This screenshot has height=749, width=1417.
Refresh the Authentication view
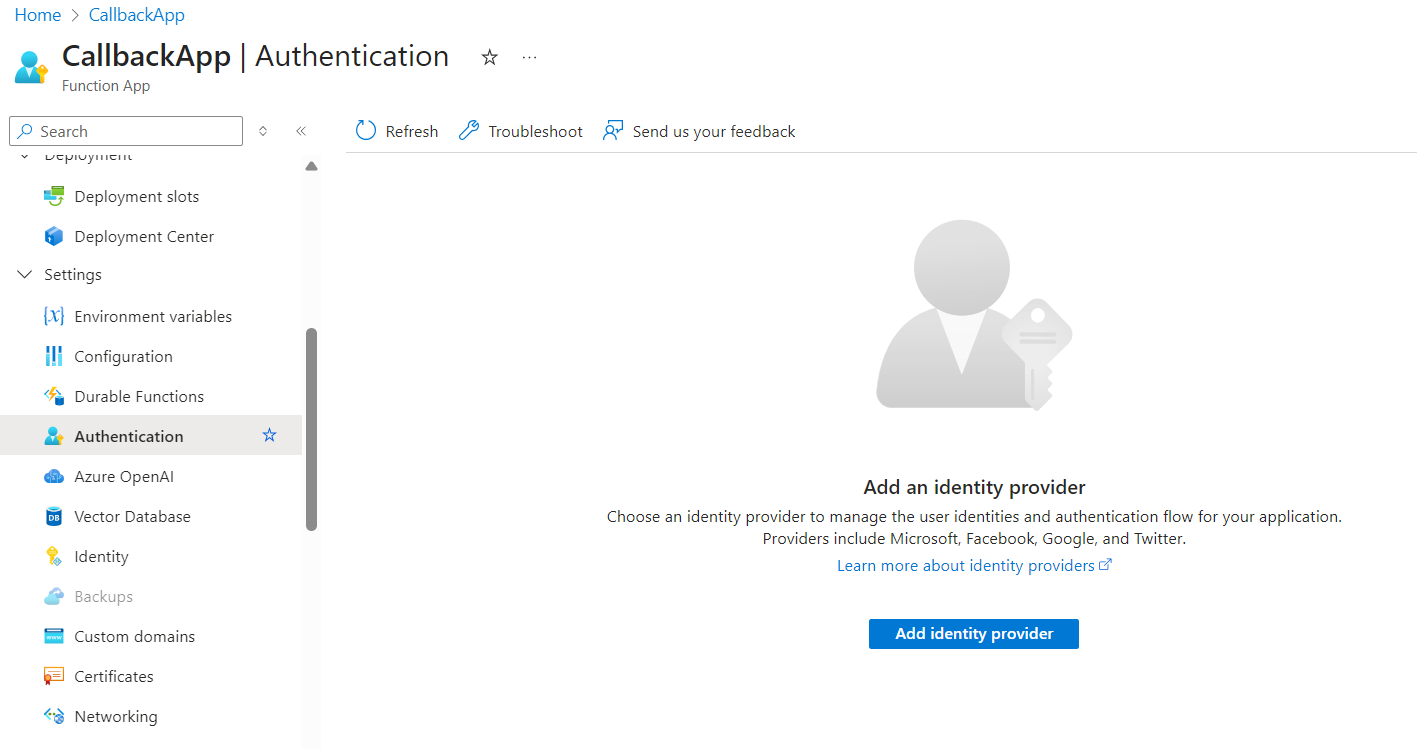[x=396, y=130]
